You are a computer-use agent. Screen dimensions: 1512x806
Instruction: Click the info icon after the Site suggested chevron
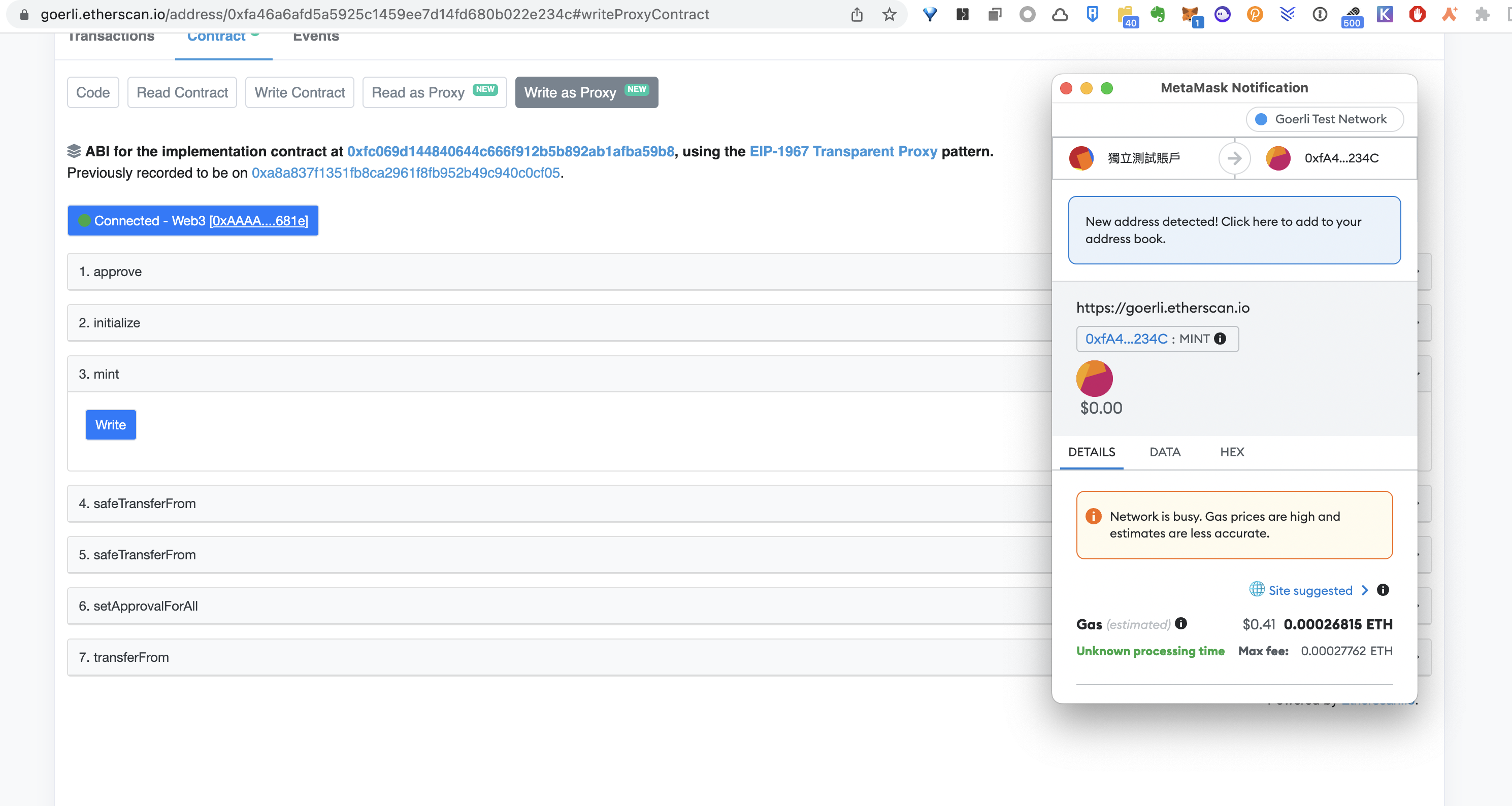1383,590
